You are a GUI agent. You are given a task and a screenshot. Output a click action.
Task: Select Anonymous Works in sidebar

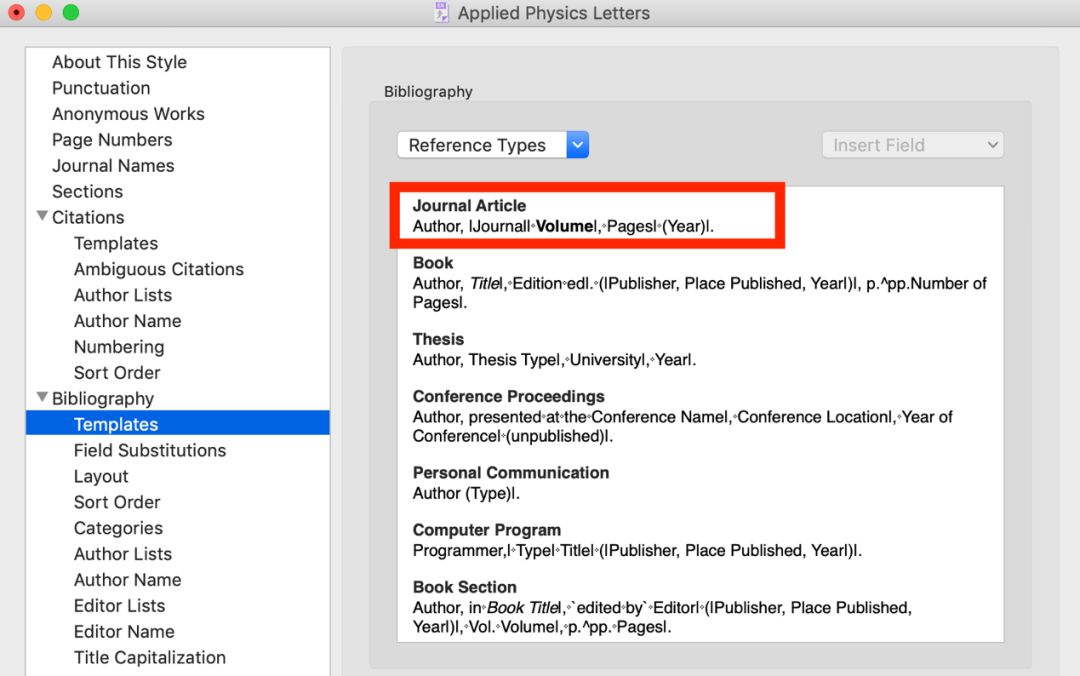(x=128, y=114)
